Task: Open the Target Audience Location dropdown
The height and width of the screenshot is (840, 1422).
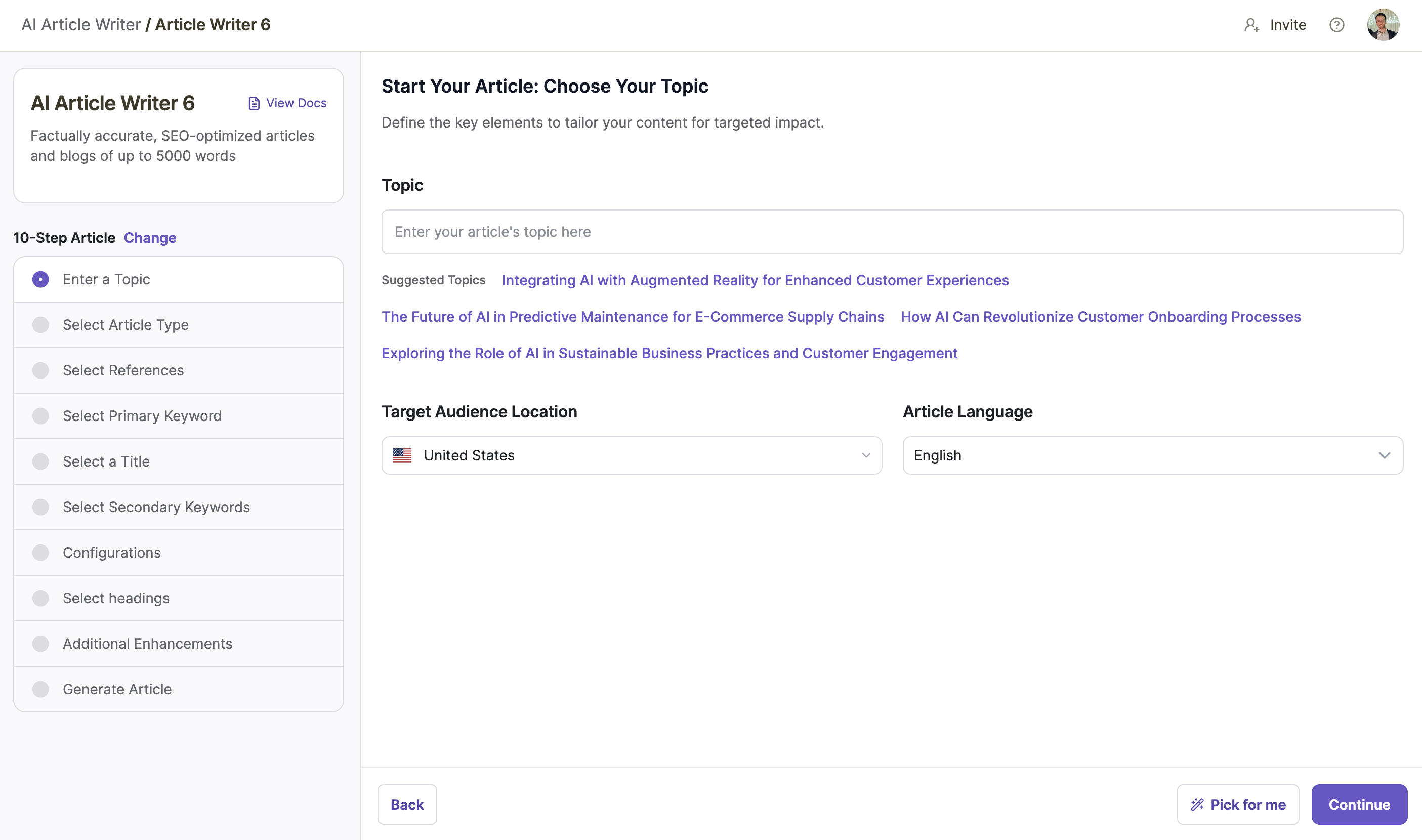Action: 632,455
